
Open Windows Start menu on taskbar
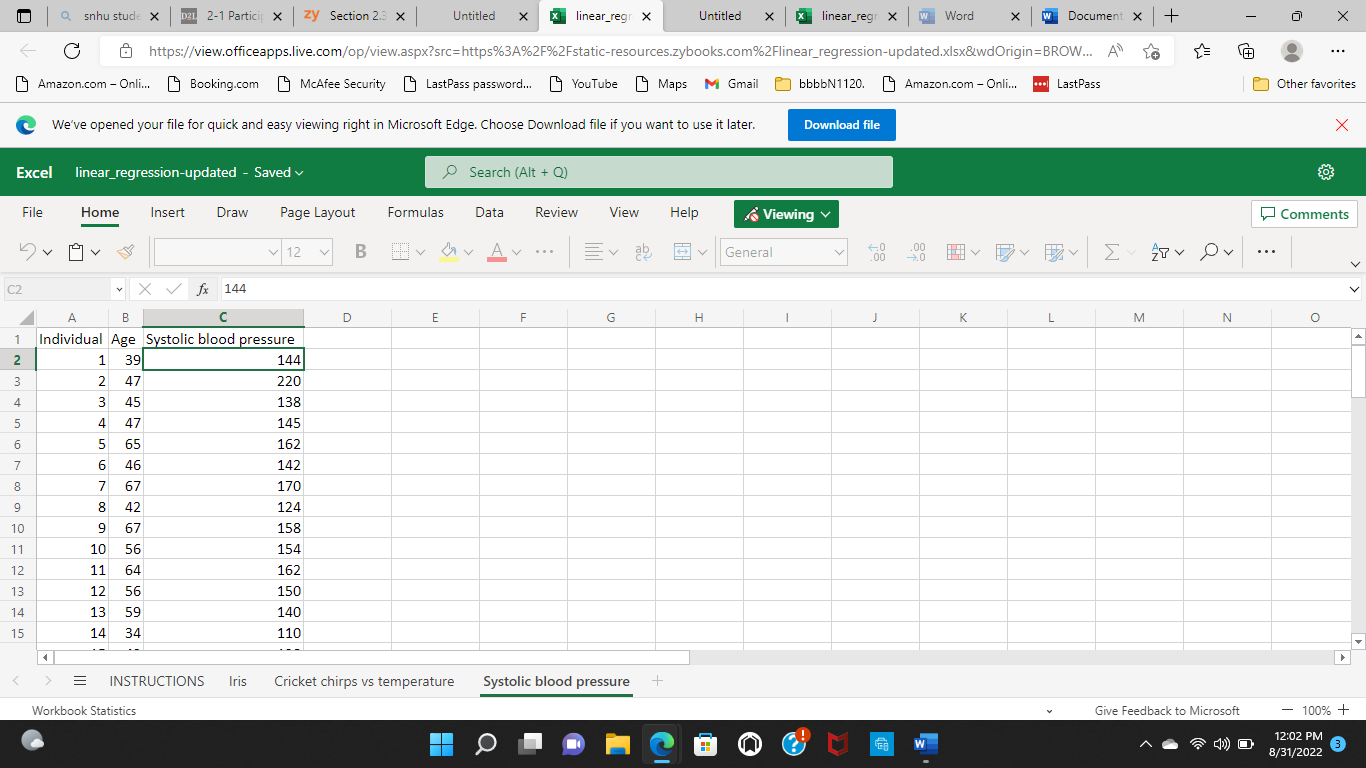[x=441, y=744]
